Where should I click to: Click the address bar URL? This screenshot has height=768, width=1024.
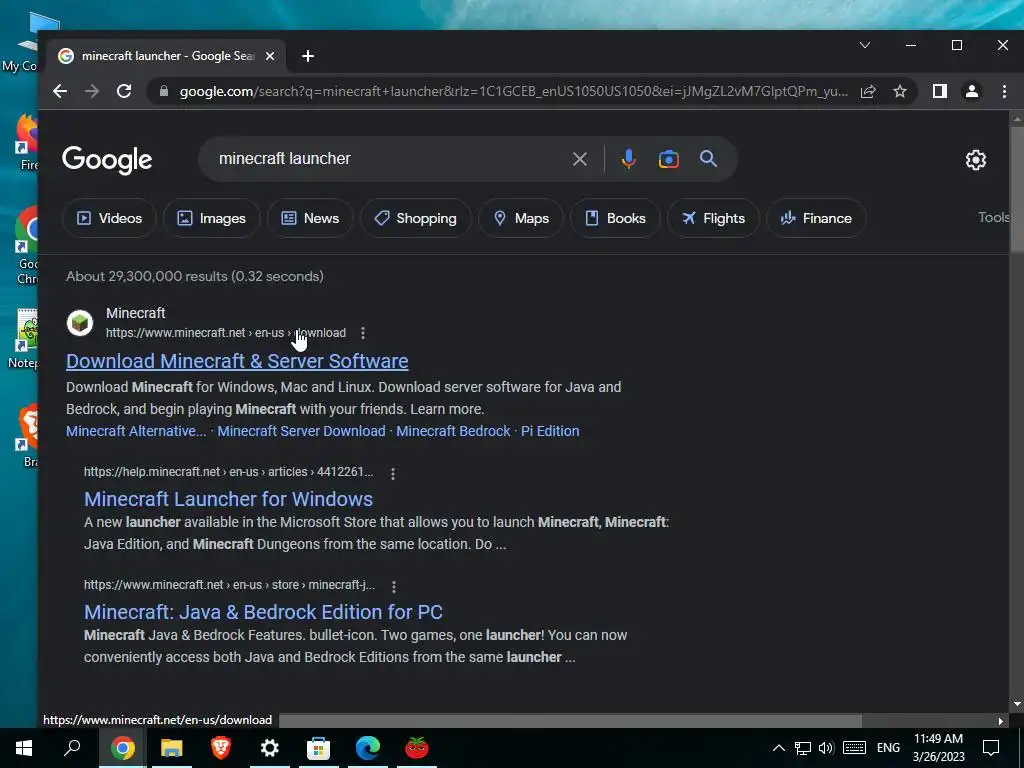[514, 91]
